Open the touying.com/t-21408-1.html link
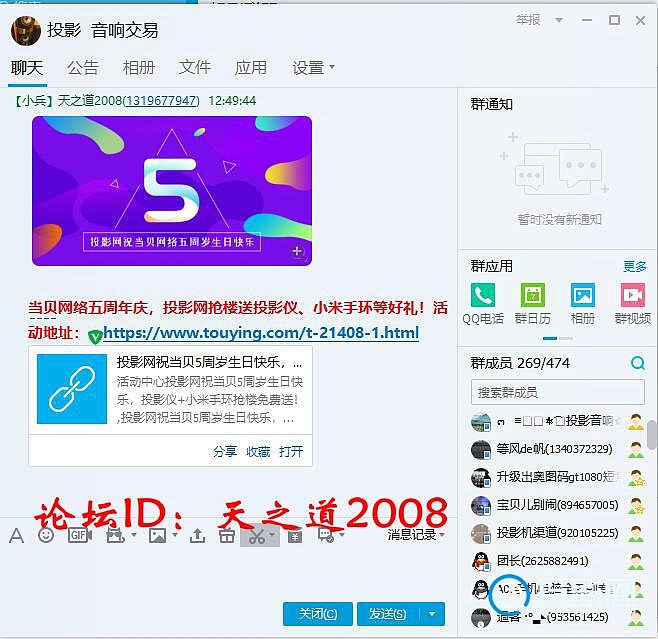This screenshot has height=639, width=658. 261,333
